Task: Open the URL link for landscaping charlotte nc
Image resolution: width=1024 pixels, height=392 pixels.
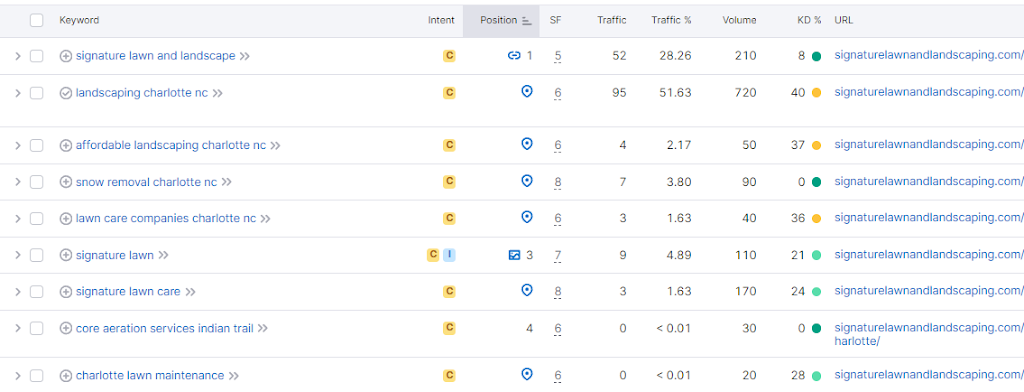Action: [929, 92]
